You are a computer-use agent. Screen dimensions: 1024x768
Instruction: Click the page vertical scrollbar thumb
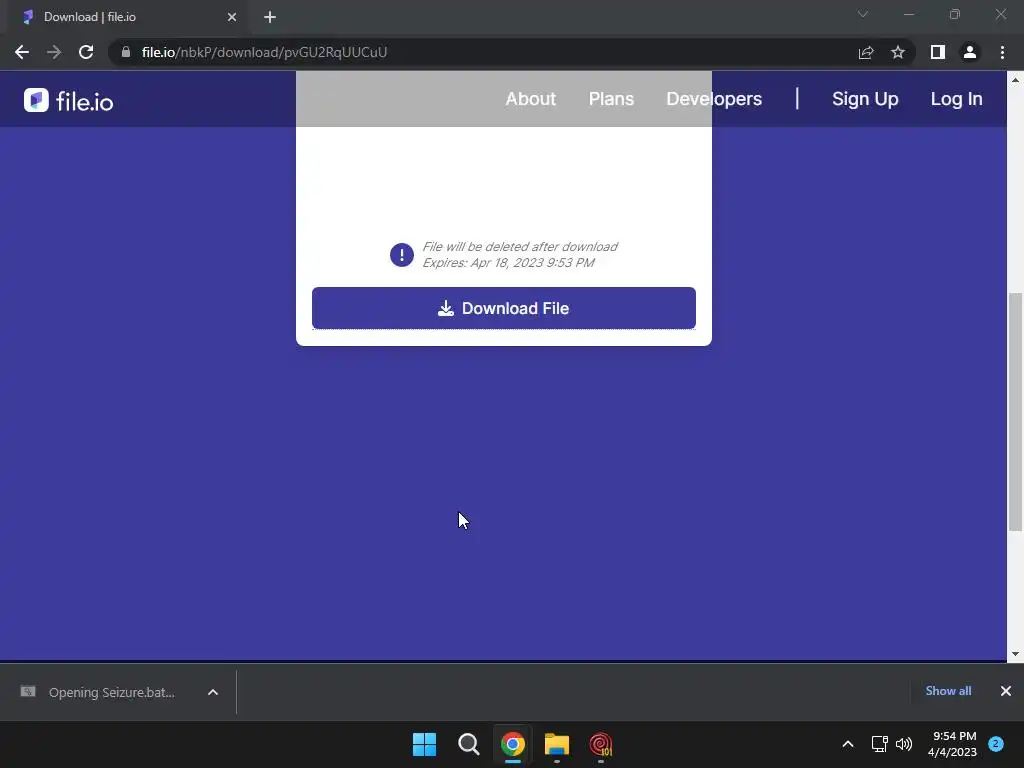pyautogui.click(x=1015, y=411)
